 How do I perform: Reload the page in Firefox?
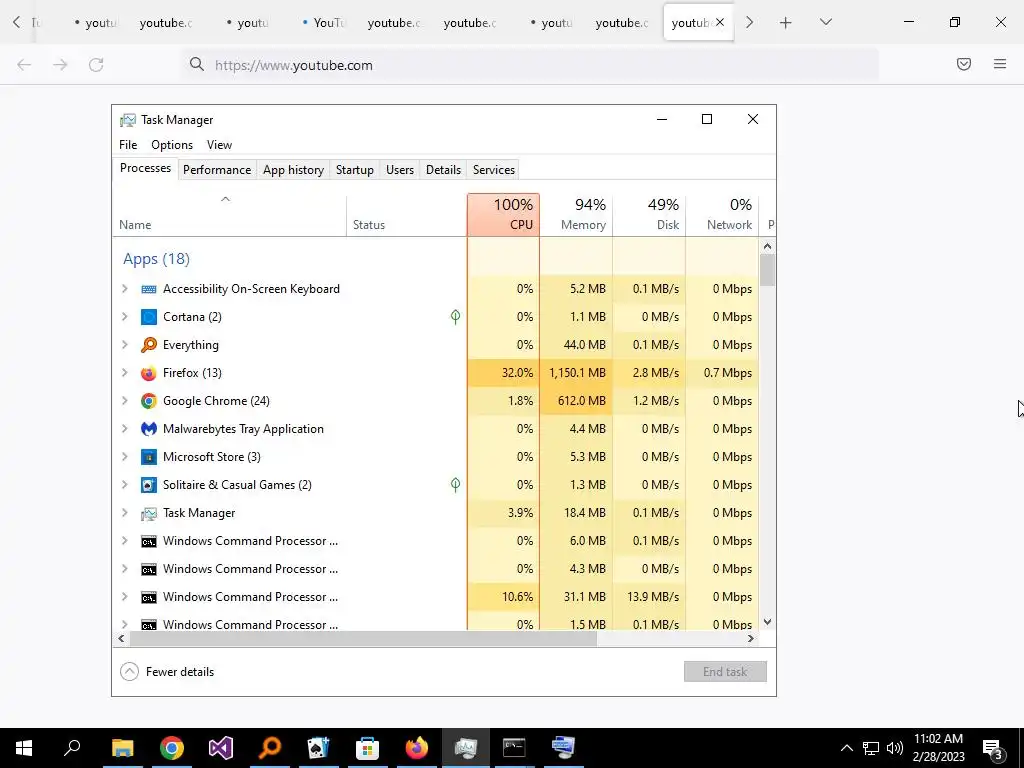click(96, 65)
